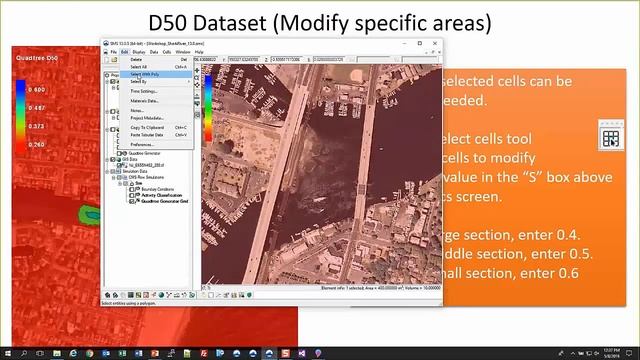Toggle Quadtree Generator Grid checkbox
The image size is (640, 360).
tap(132, 201)
